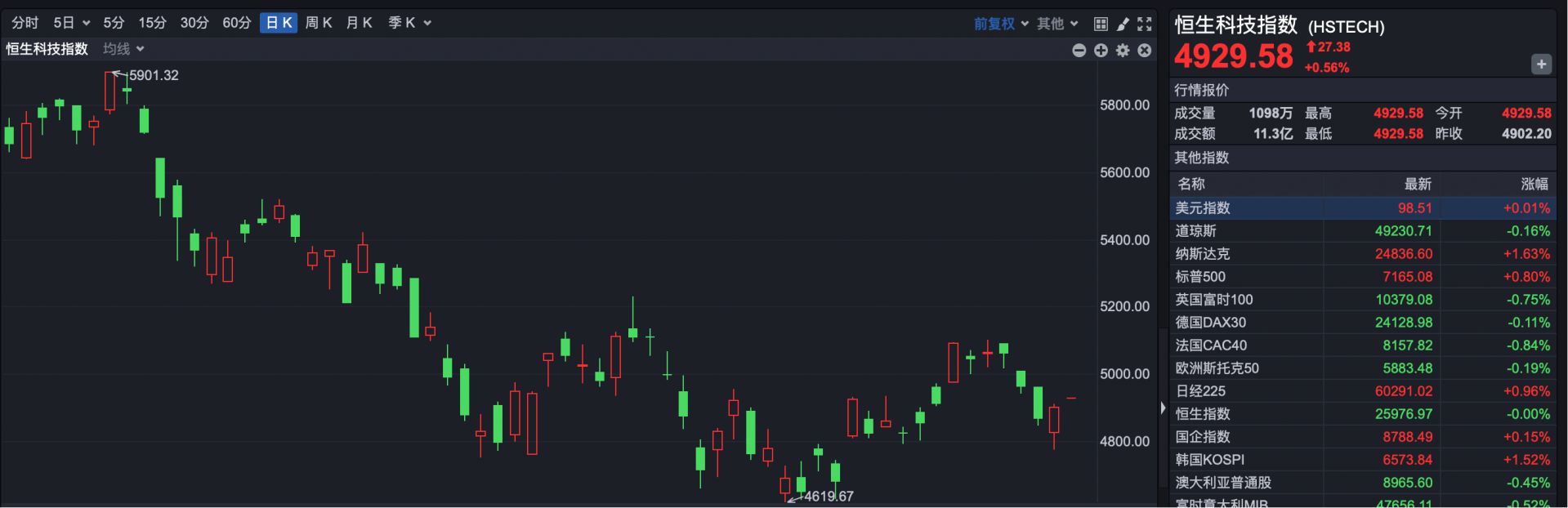This screenshot has width=1568, height=508.
Task: Open the 均线 indicator dropdown
Action: click(123, 49)
